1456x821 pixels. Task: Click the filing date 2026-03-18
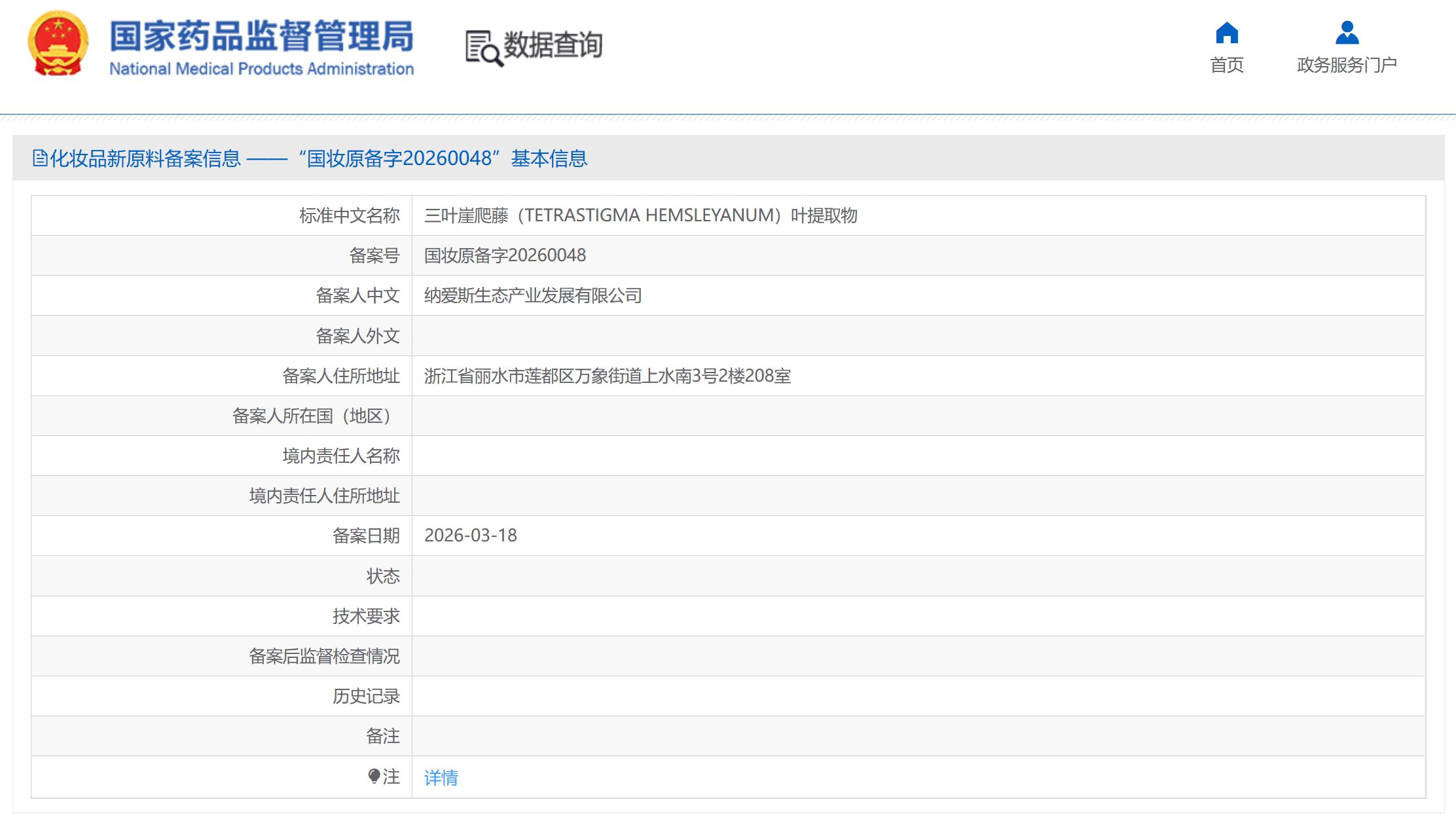(x=470, y=536)
